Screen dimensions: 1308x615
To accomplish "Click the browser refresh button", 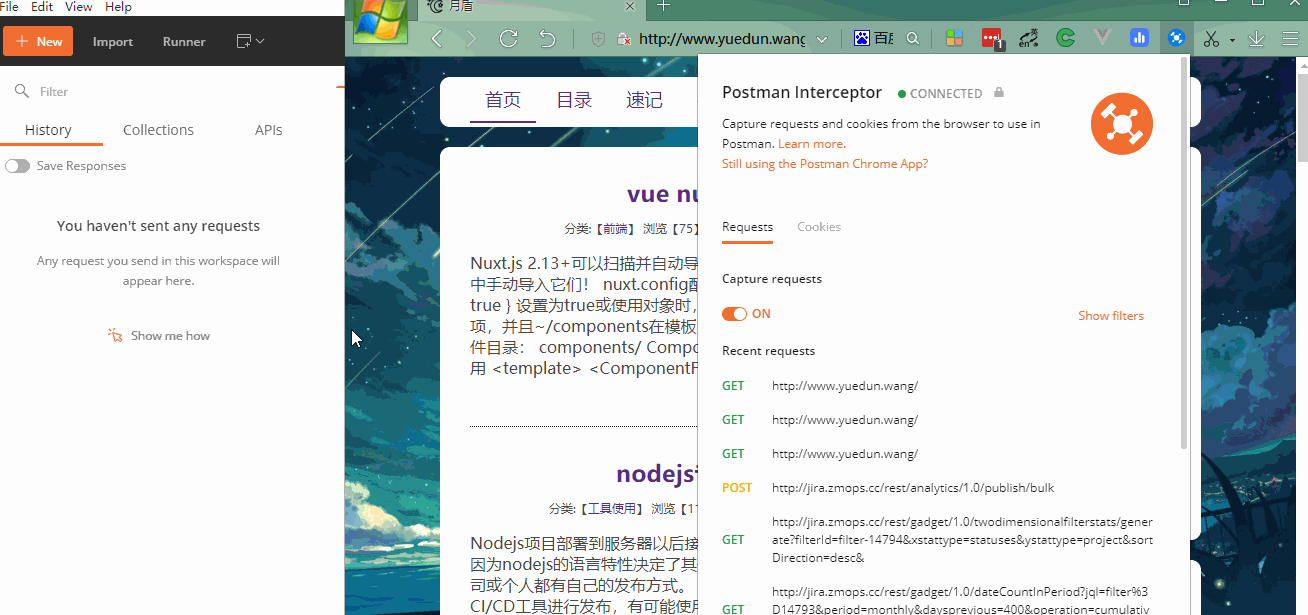I will 508,39.
